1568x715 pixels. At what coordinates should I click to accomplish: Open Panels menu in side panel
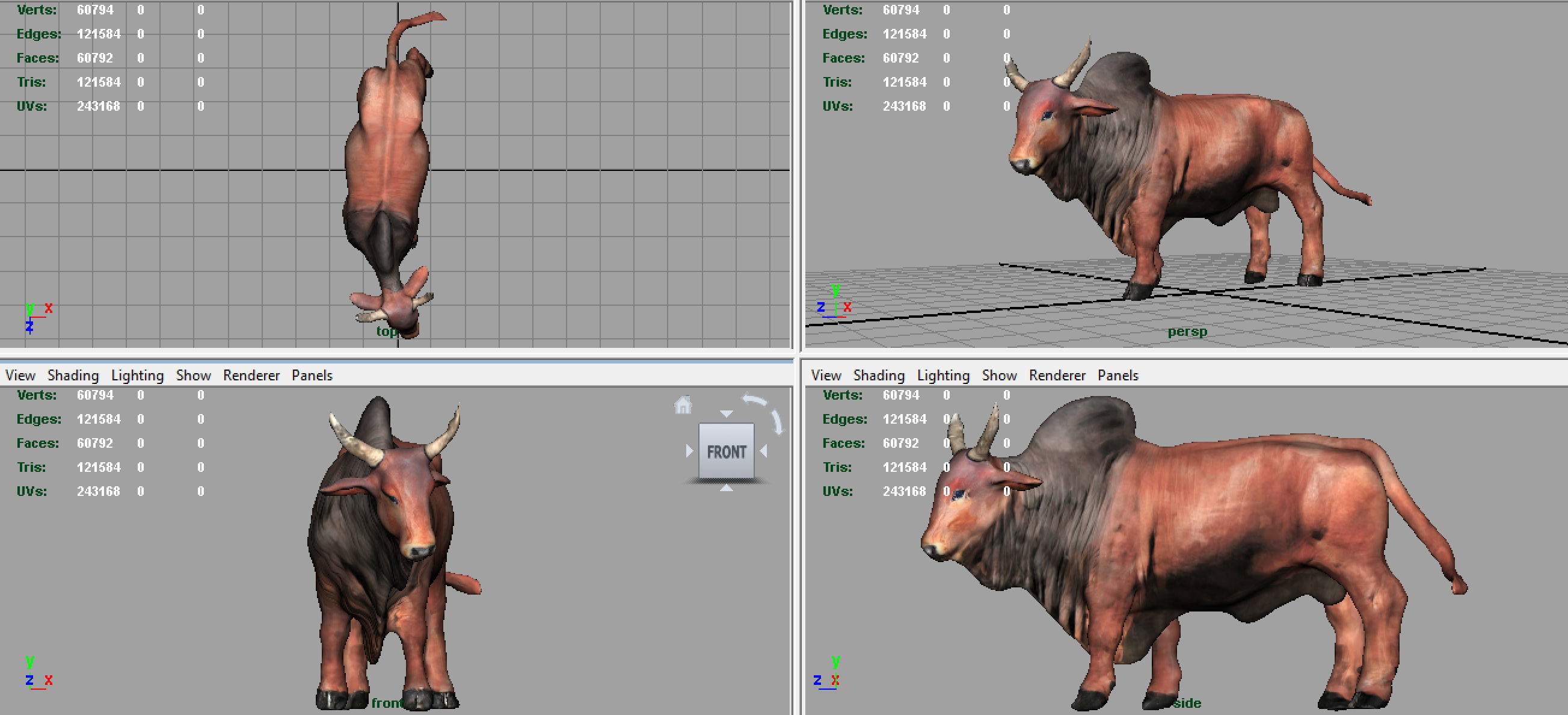coord(1118,375)
